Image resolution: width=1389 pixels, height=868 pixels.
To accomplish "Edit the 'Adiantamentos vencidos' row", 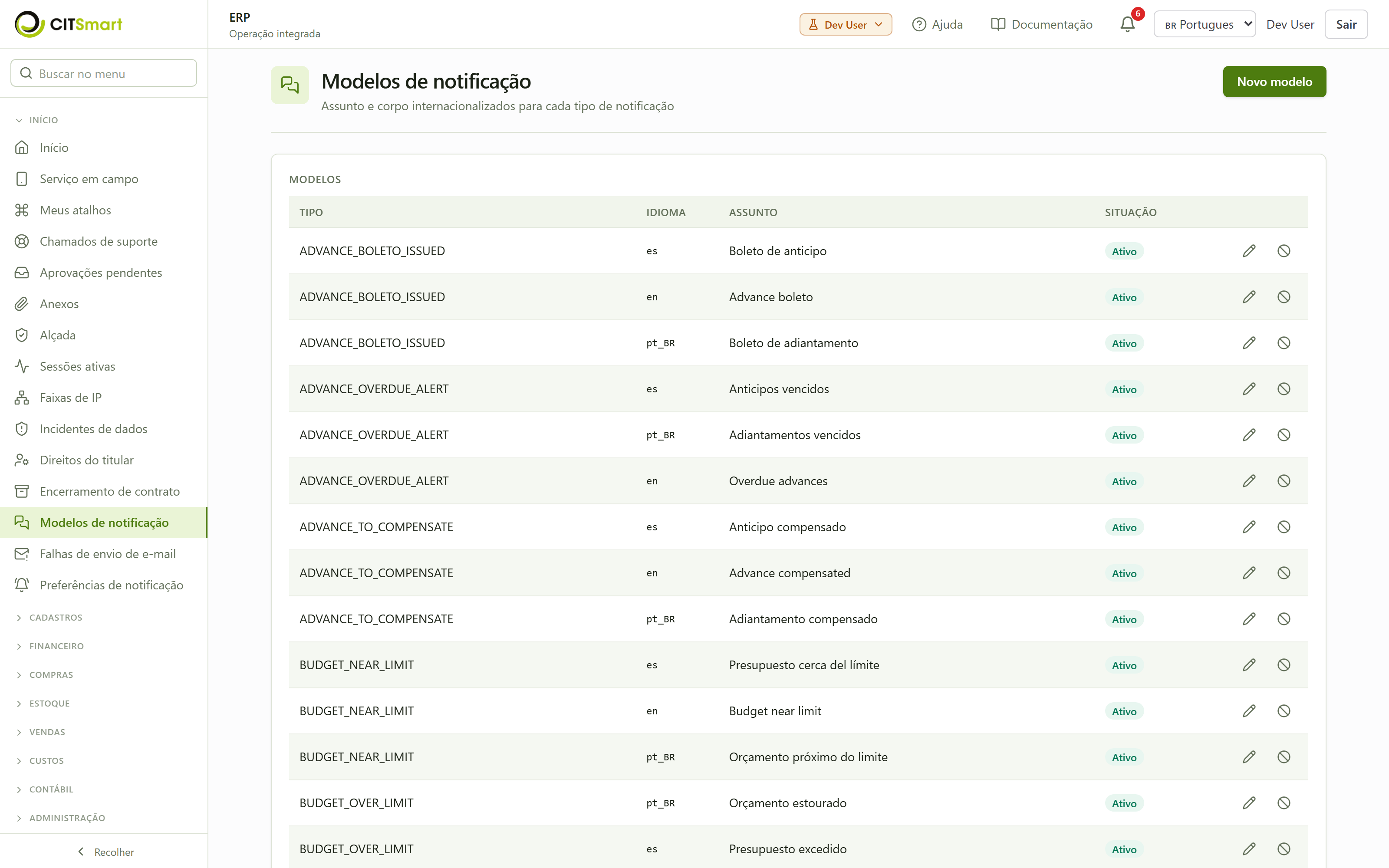I will [1249, 434].
